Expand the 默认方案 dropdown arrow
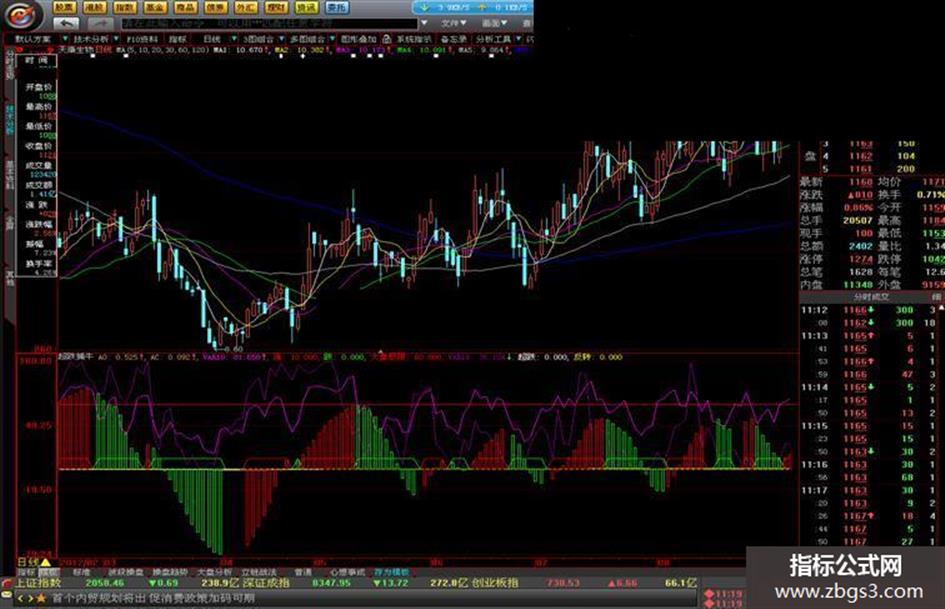This screenshot has height=609, width=945. point(65,39)
